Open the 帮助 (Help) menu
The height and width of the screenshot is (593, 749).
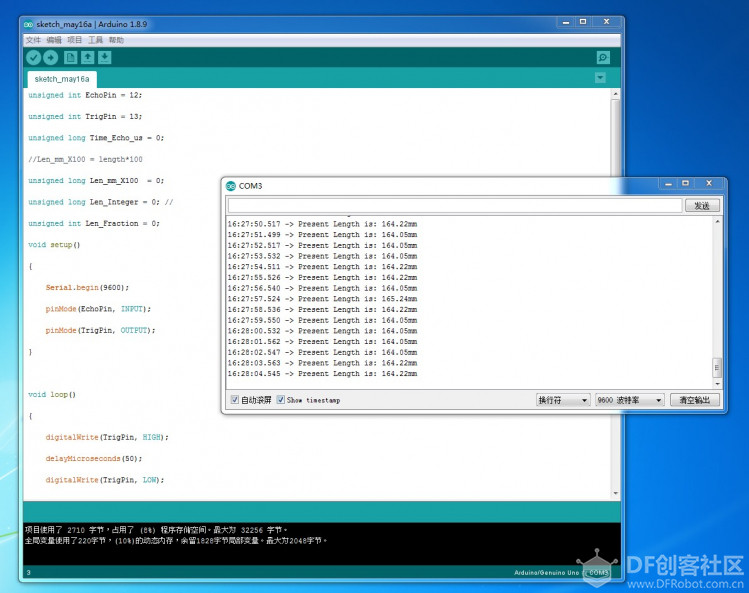coord(116,40)
